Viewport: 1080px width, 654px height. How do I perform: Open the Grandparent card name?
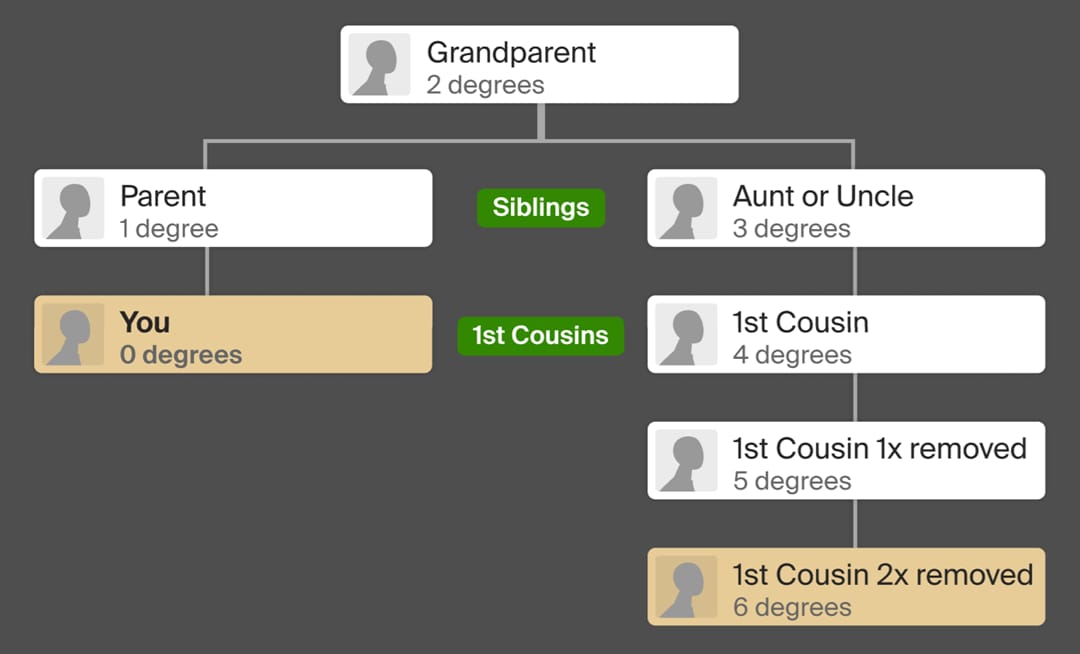[511, 52]
